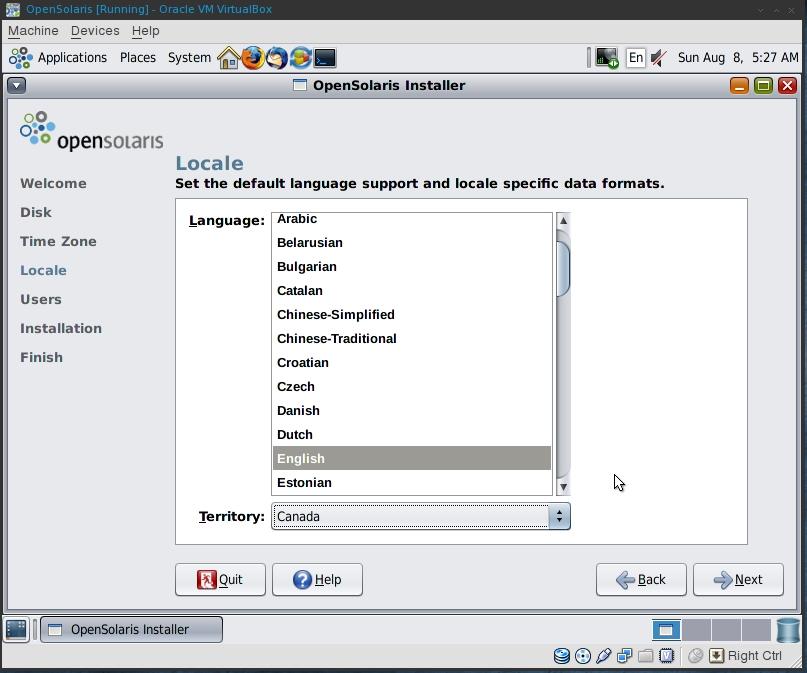Launch Firefox from the top panel
Image resolution: width=807 pixels, height=673 pixels.
click(252, 58)
